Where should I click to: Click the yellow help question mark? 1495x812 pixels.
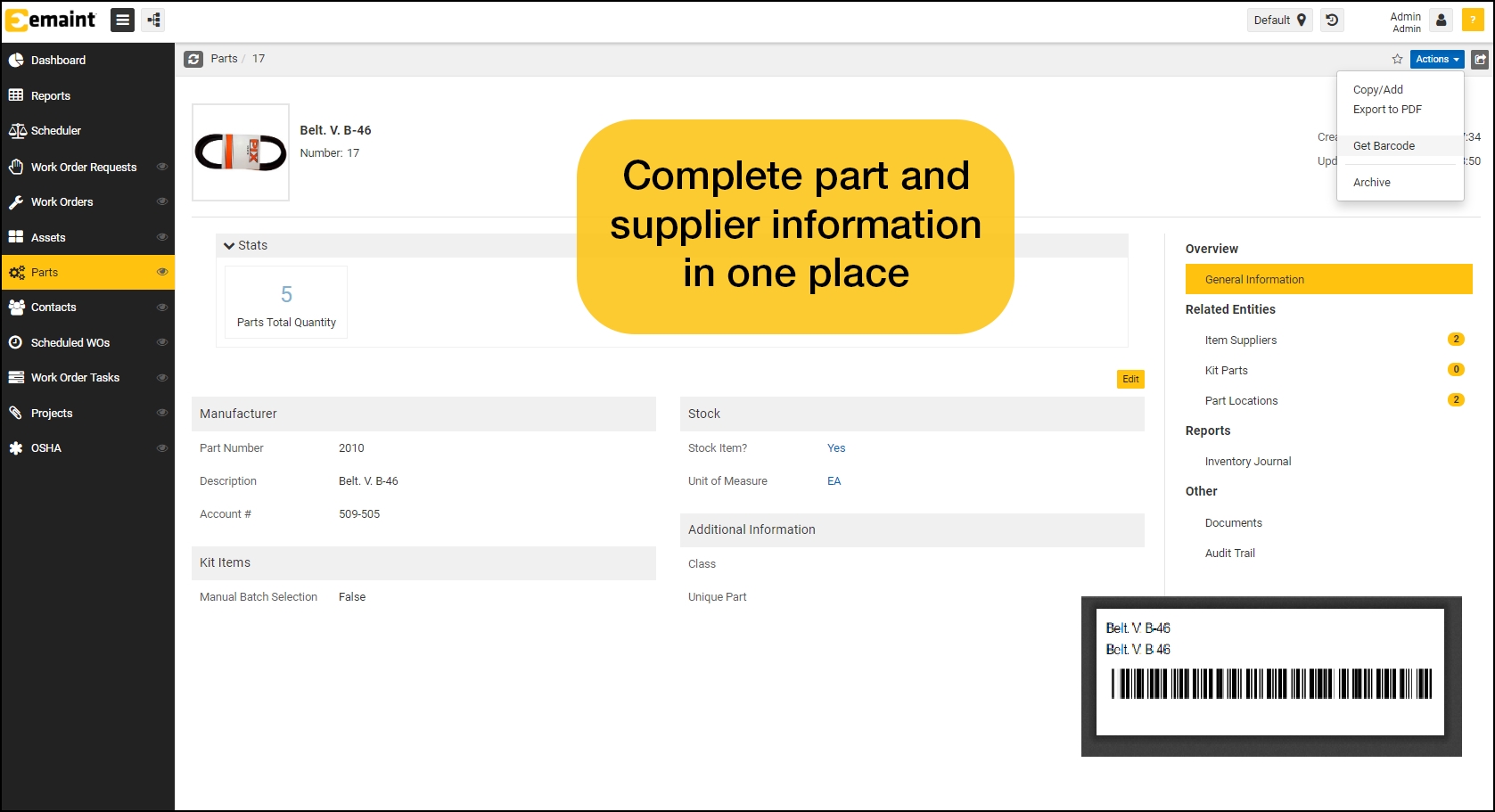(1473, 20)
